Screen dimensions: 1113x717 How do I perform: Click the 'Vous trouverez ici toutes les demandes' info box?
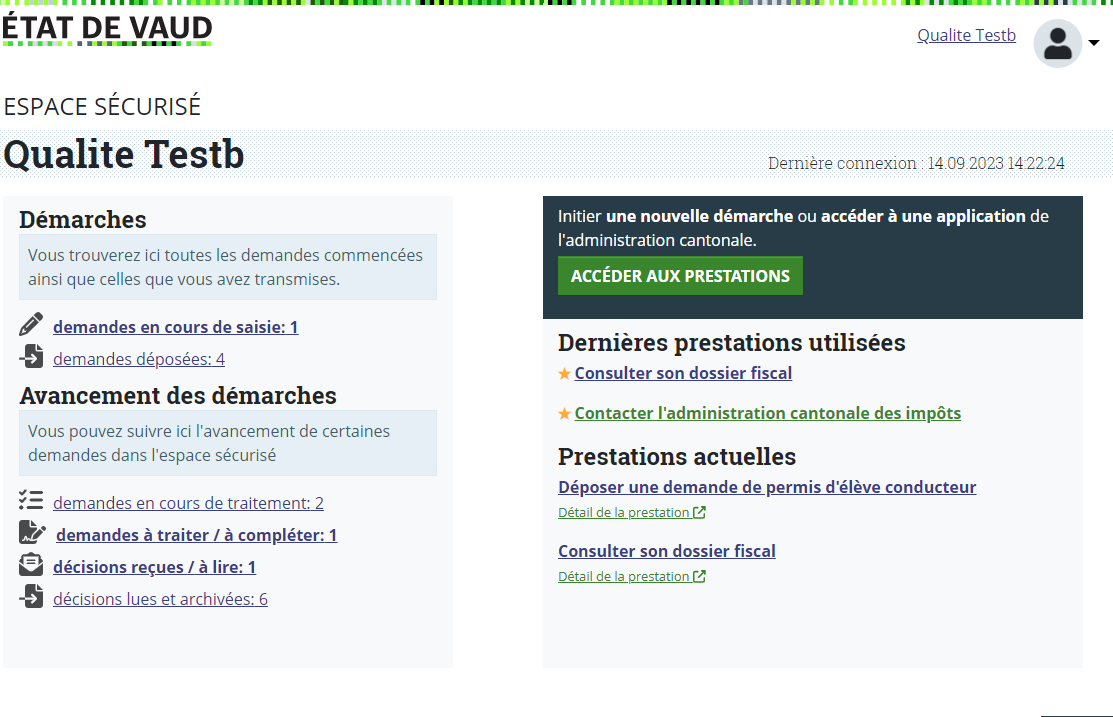(228, 267)
